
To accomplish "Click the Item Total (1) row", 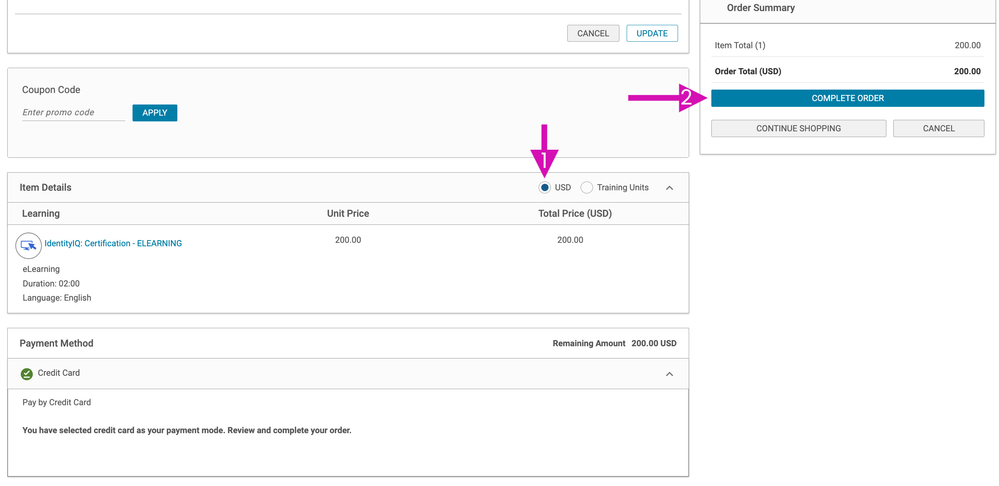I will [740, 46].
